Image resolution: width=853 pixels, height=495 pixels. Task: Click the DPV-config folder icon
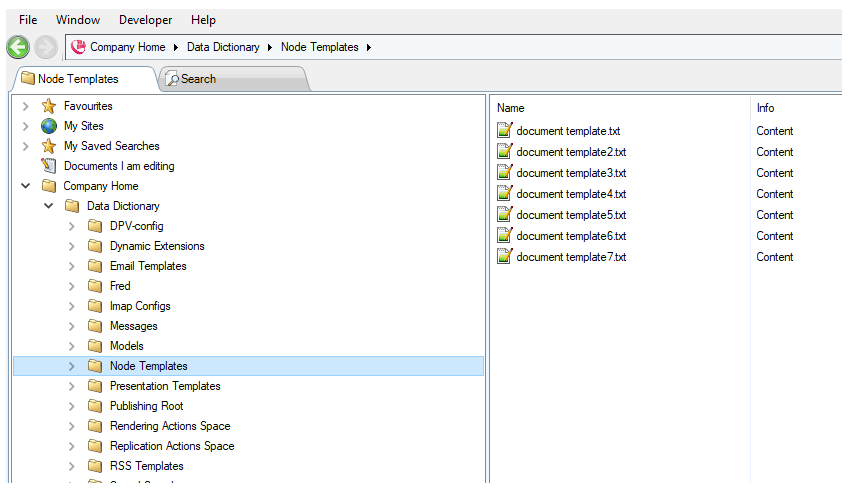coord(95,226)
